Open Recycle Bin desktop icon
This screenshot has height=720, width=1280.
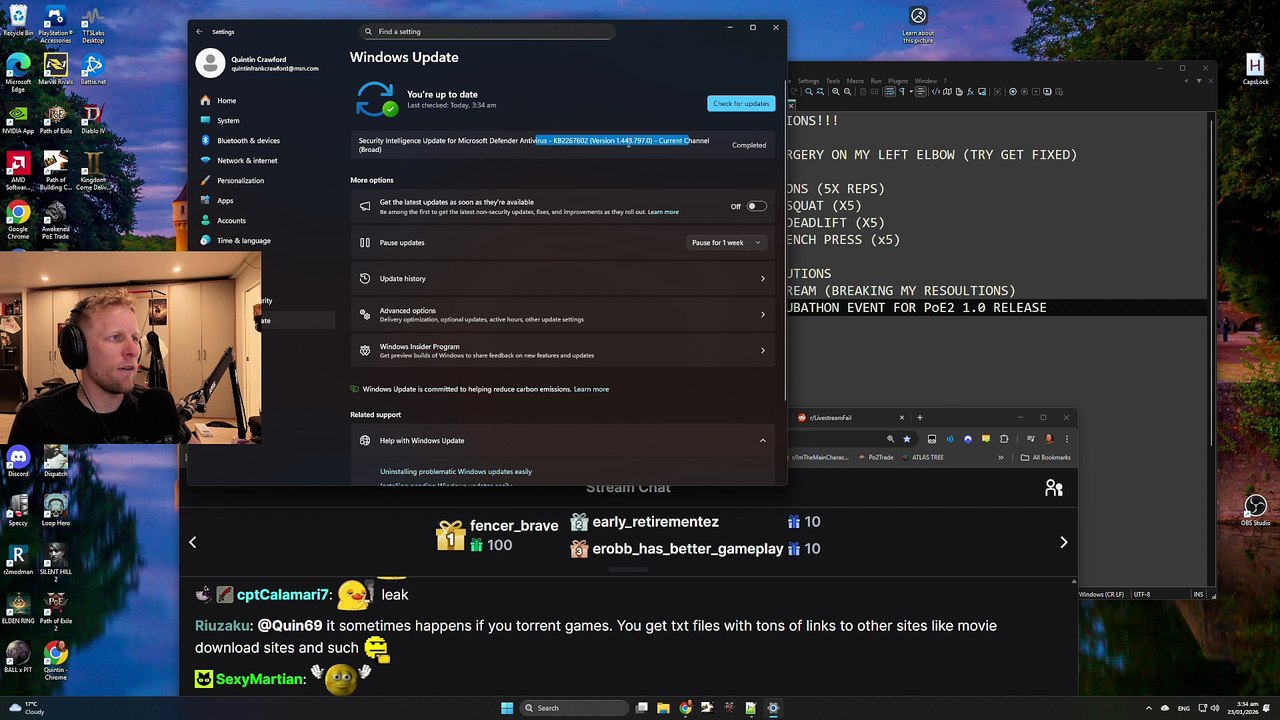[18, 22]
